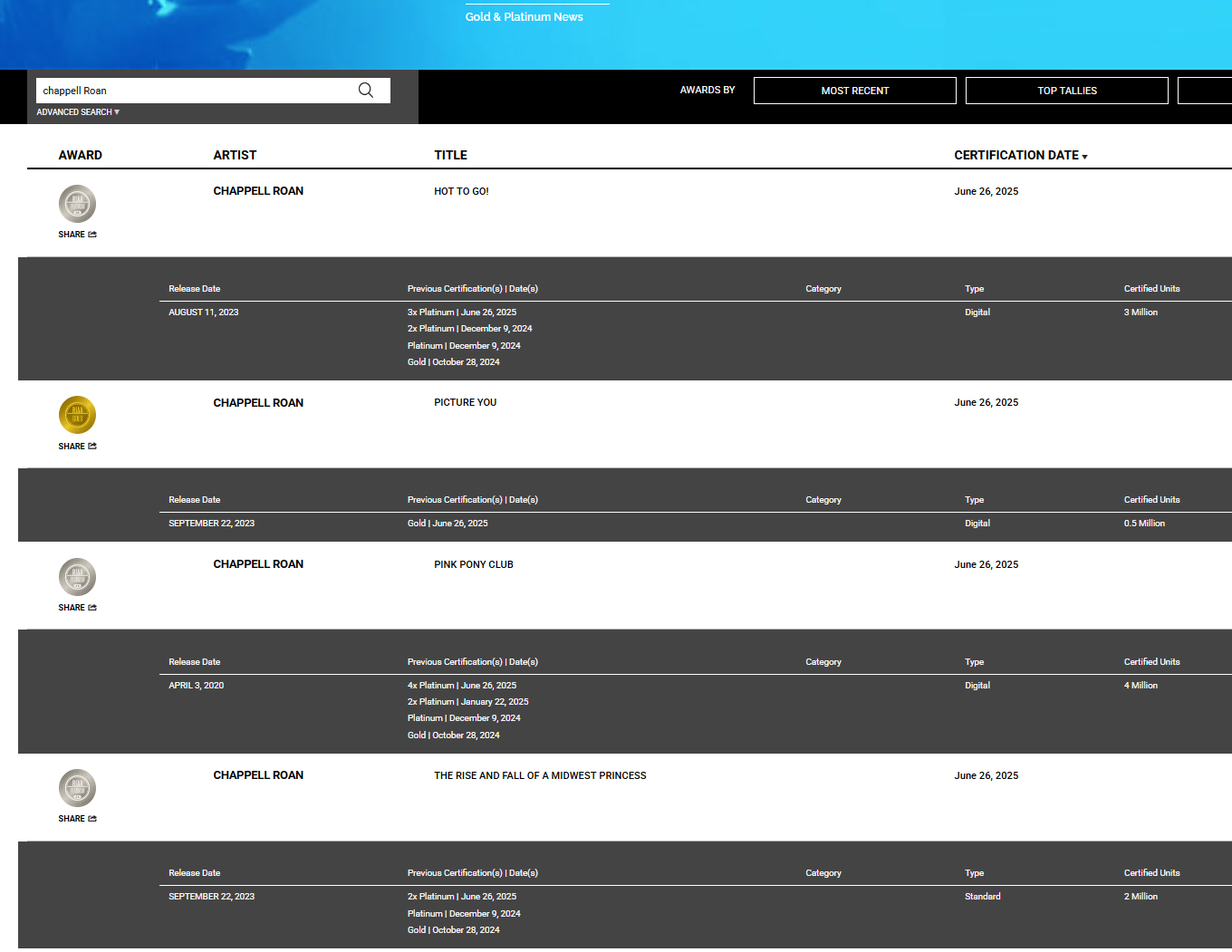The height and width of the screenshot is (952, 1232).
Task: Click the 2 Million certified units value
Action: point(1141,897)
